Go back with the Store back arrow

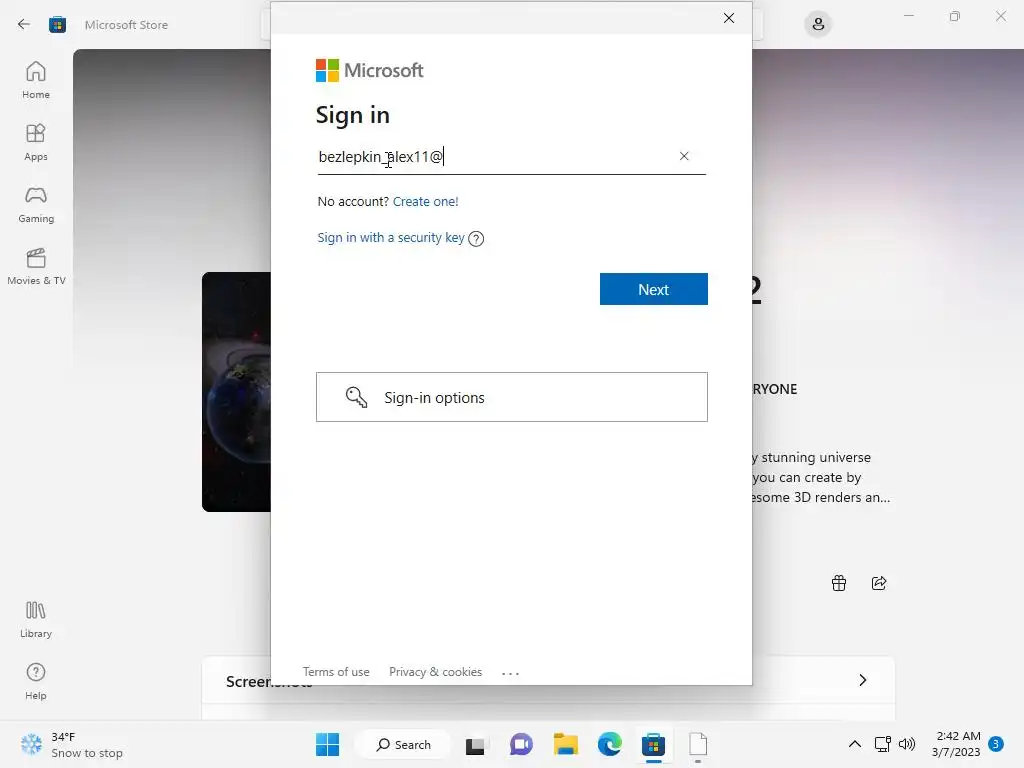pos(24,25)
